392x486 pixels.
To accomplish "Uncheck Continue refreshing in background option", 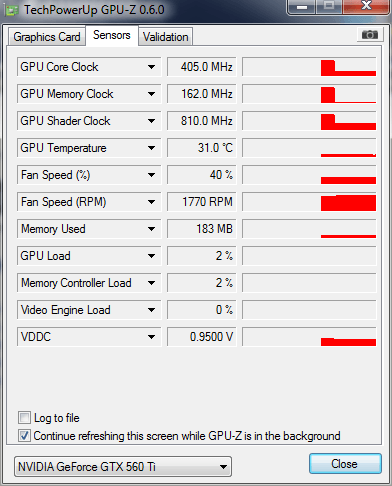I will point(24,436).
